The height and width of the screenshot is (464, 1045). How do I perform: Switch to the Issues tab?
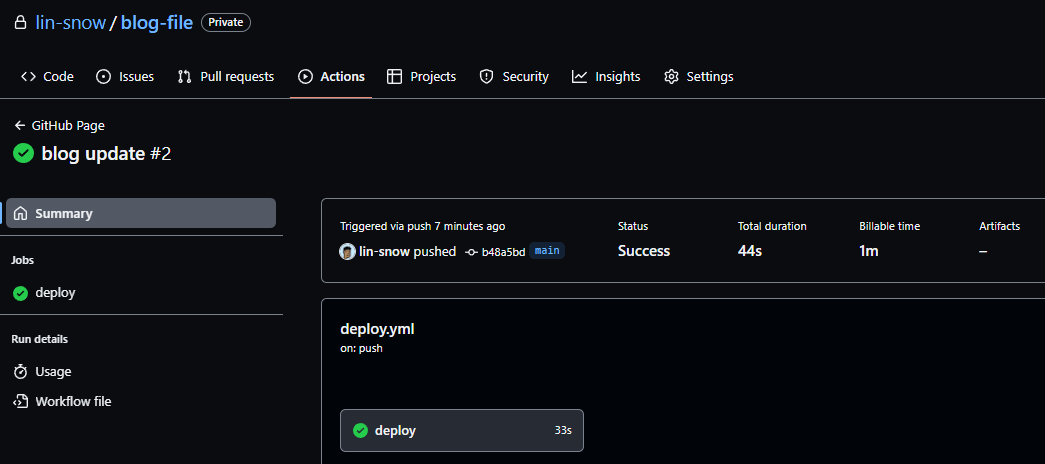click(125, 77)
